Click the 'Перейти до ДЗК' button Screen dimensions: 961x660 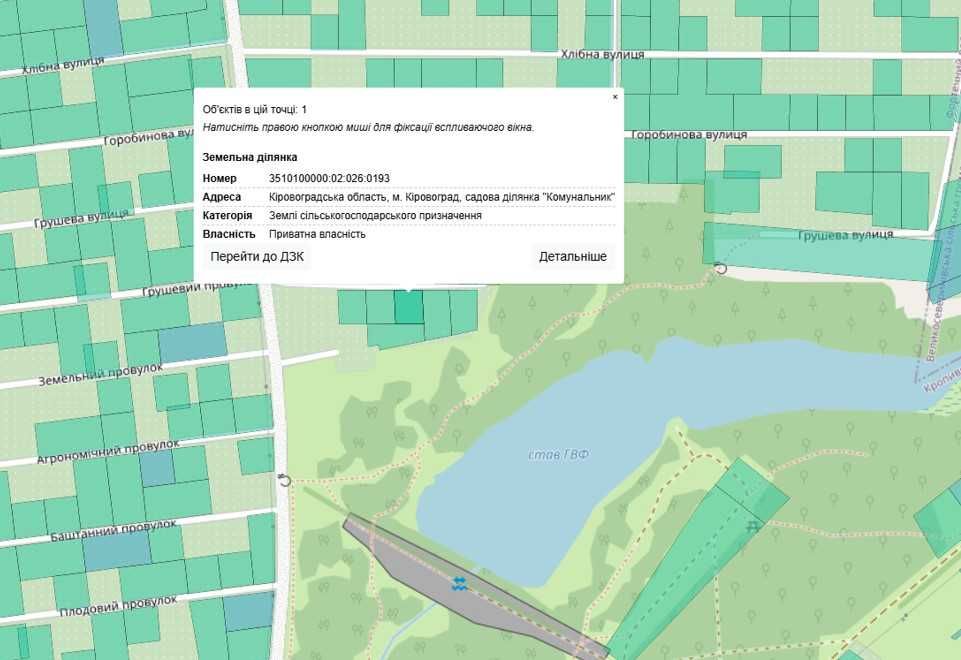pos(257,257)
